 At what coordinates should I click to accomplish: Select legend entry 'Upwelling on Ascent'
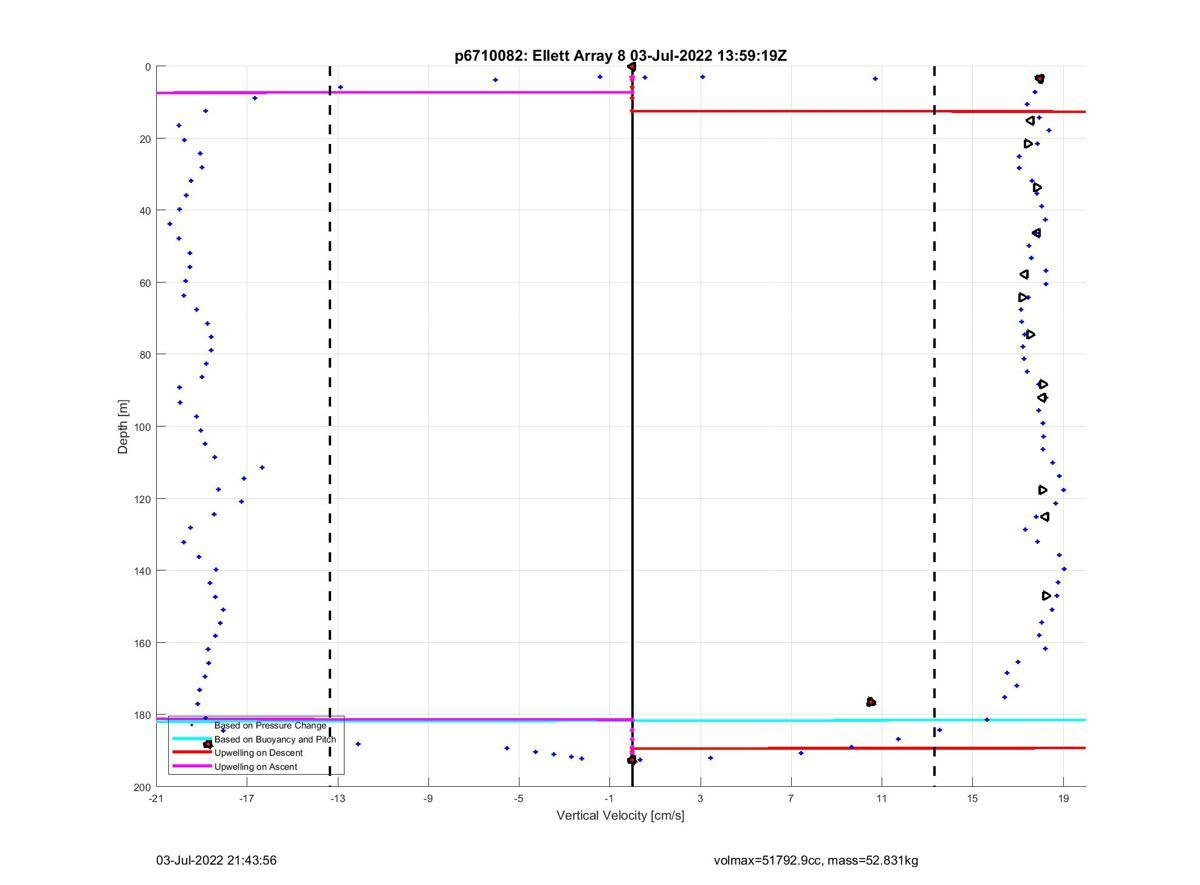pyautogui.click(x=255, y=767)
